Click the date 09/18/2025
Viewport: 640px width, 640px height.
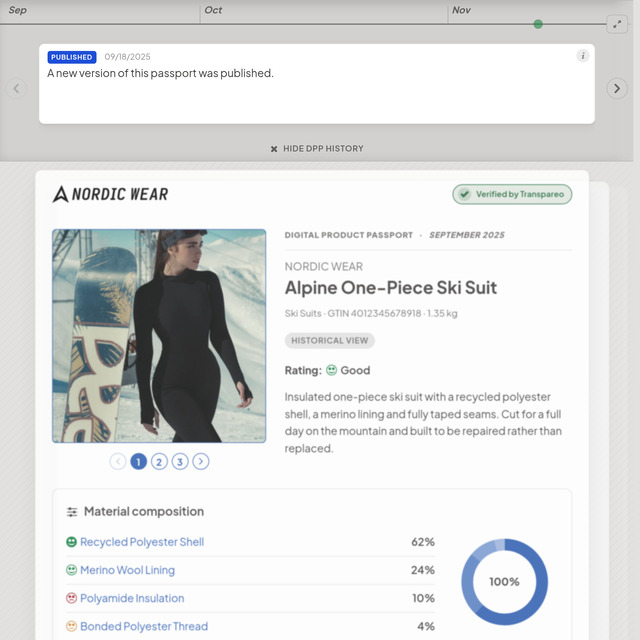click(x=127, y=57)
